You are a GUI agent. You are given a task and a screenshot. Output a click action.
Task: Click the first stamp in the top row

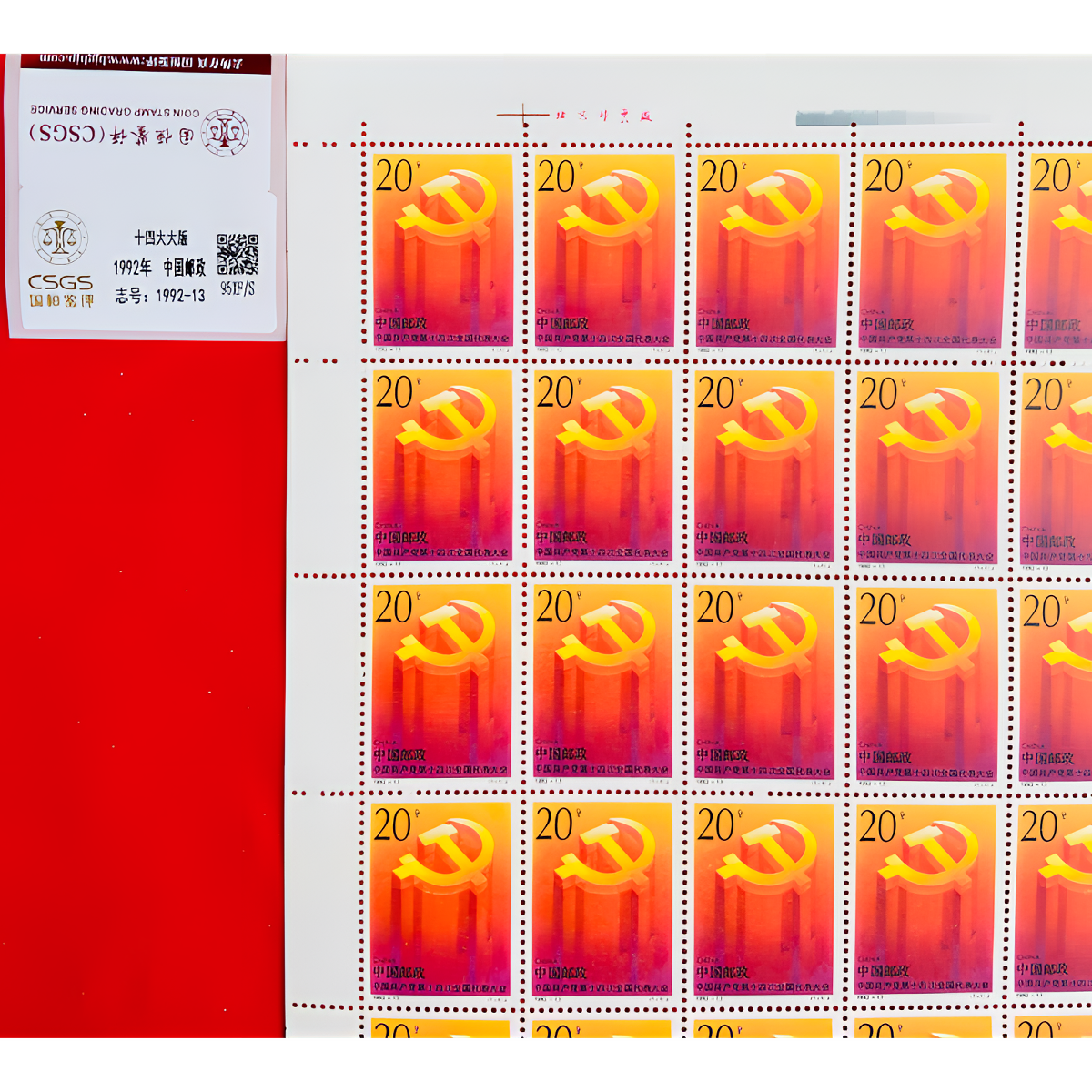click(x=442, y=250)
